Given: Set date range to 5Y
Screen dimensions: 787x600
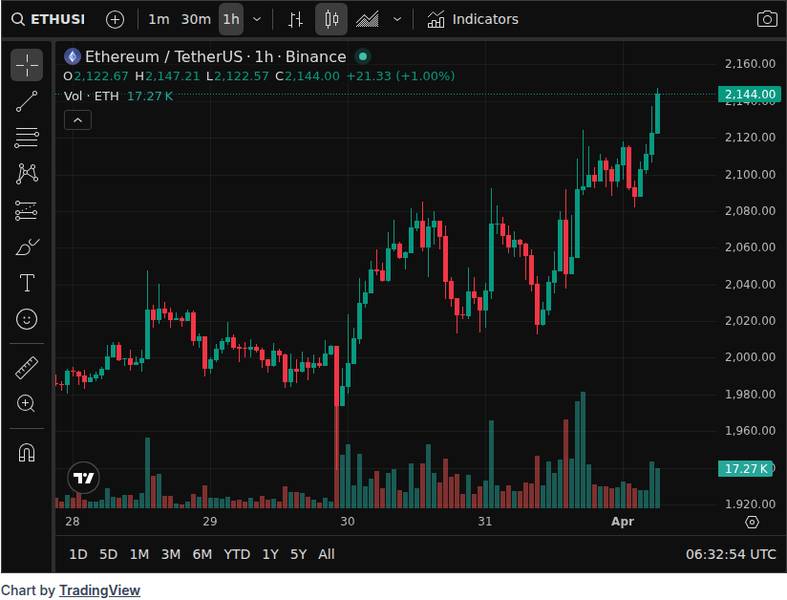Looking at the screenshot, I should (298, 554).
